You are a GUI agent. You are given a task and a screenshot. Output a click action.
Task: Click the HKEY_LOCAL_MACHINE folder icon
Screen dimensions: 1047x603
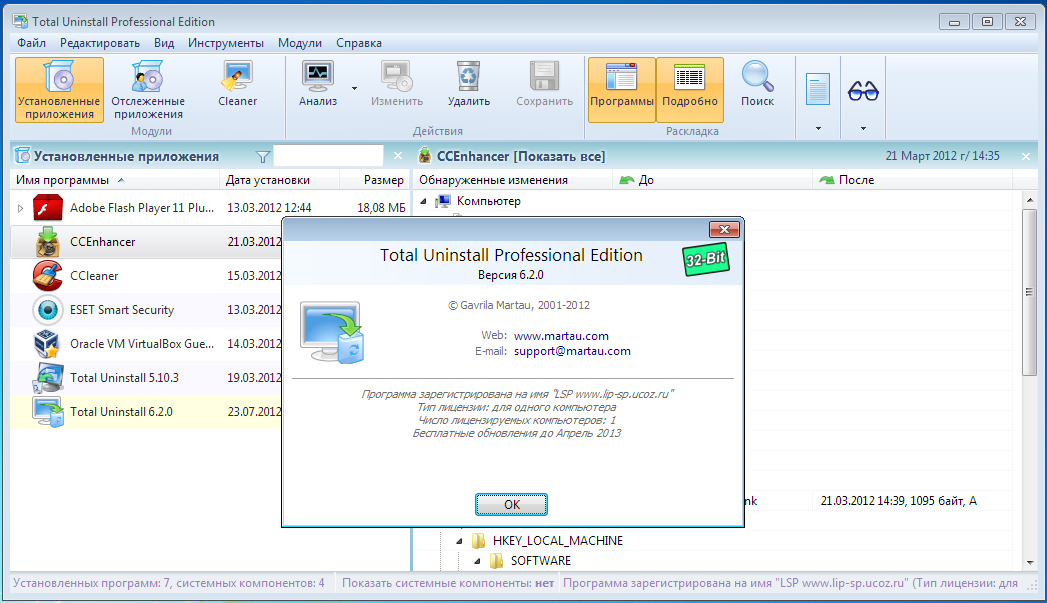click(478, 540)
